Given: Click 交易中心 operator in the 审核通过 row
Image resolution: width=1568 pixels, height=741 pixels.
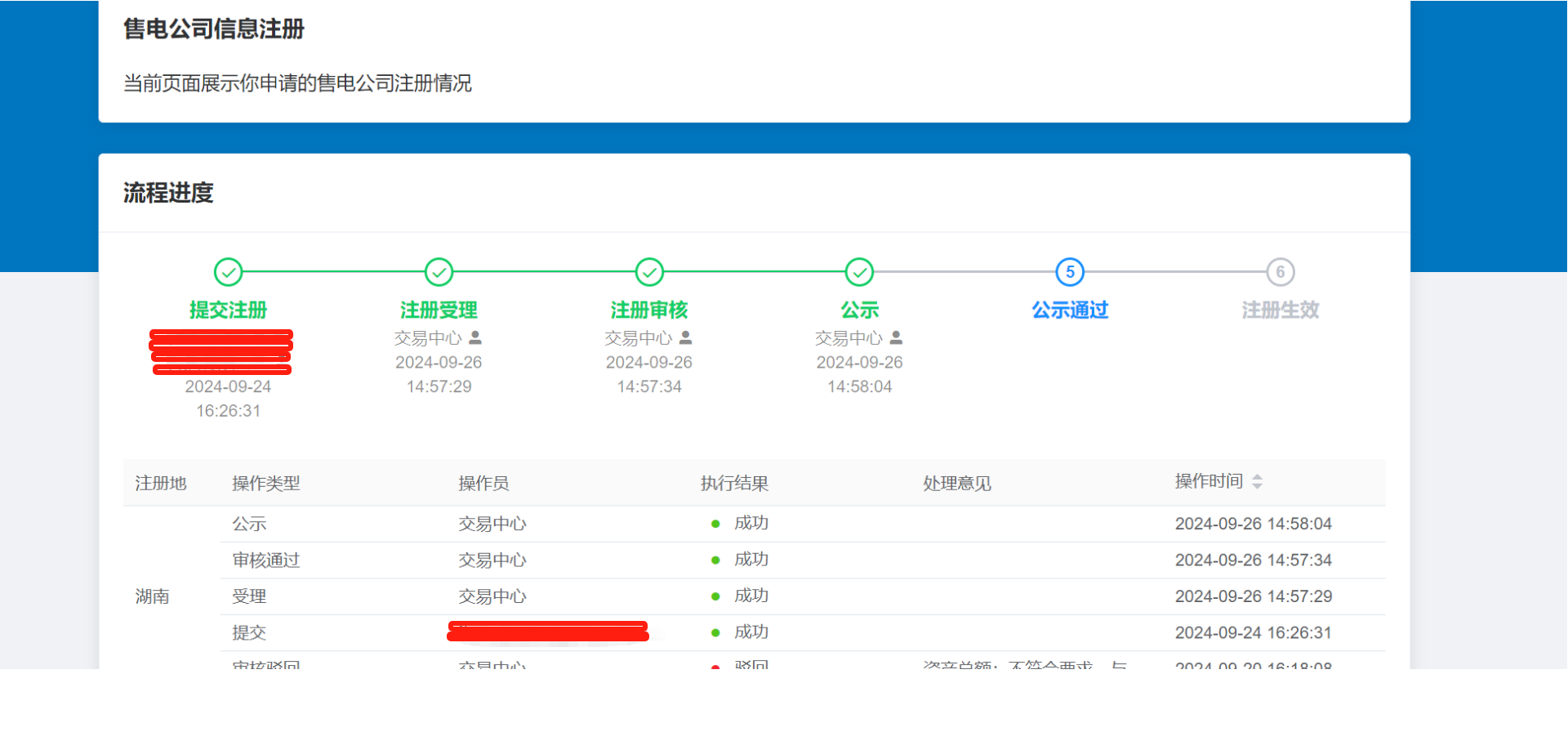Looking at the screenshot, I should pyautogui.click(x=492, y=560).
